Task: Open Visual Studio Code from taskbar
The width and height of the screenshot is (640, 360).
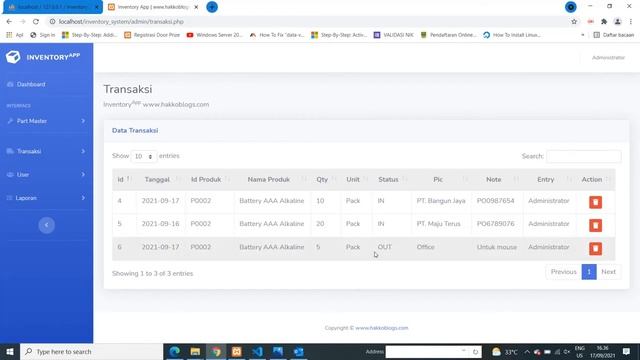Action: (257, 351)
